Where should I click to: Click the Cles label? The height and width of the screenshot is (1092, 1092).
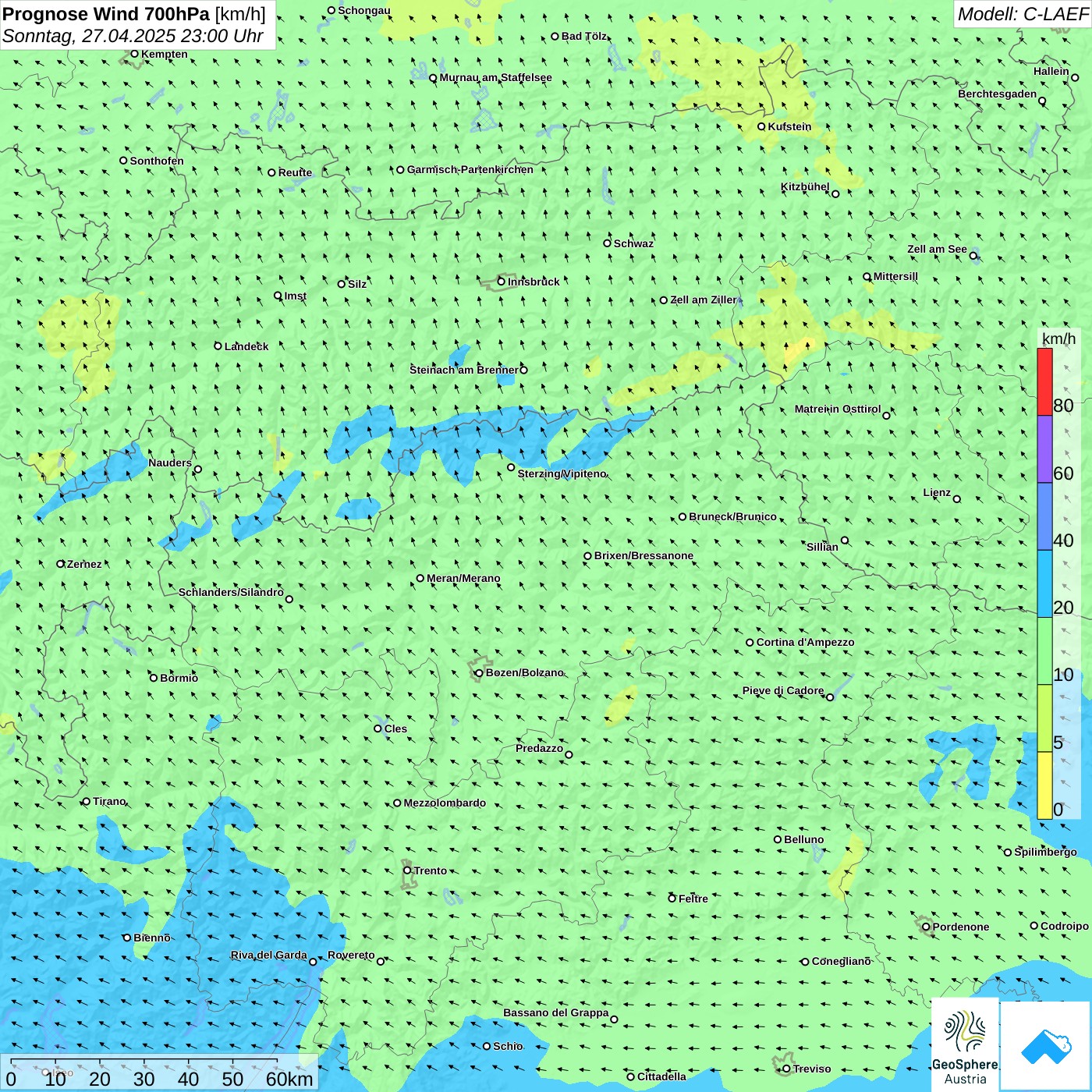[x=395, y=729]
